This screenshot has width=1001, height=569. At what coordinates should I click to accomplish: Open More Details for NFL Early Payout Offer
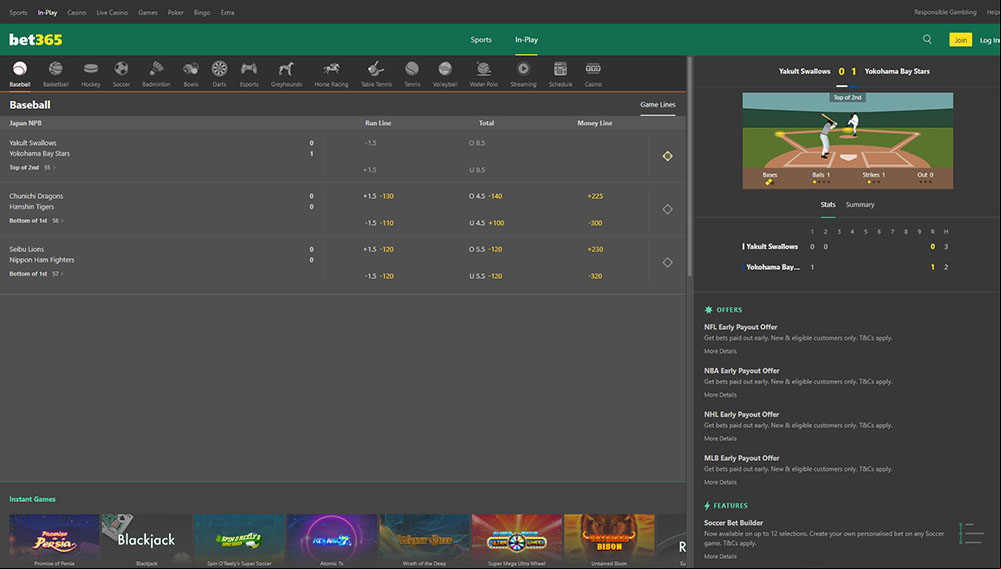click(x=720, y=351)
